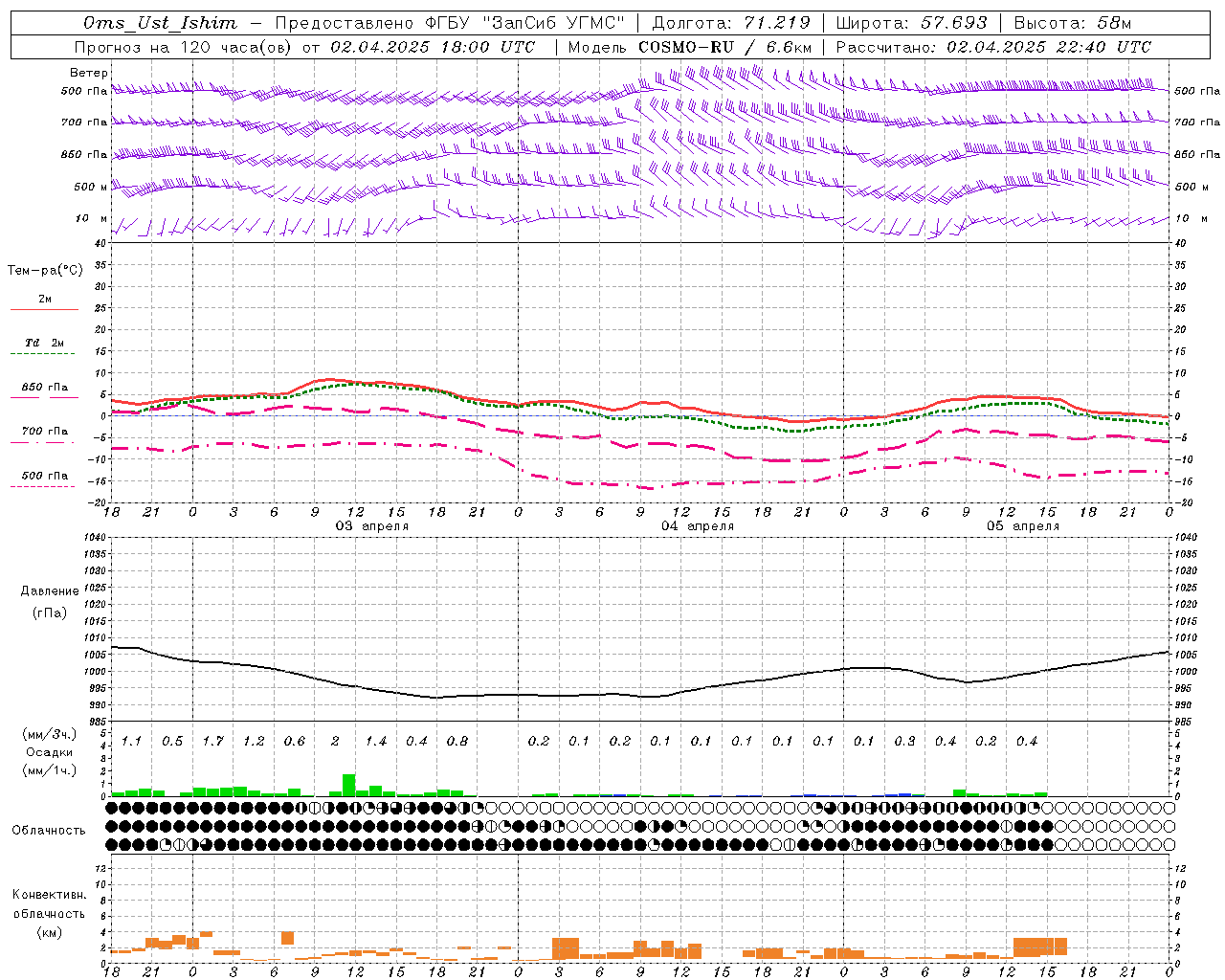The image size is (1225, 980).
Task: Click the Осадки precipitation label
Action: tap(49, 753)
